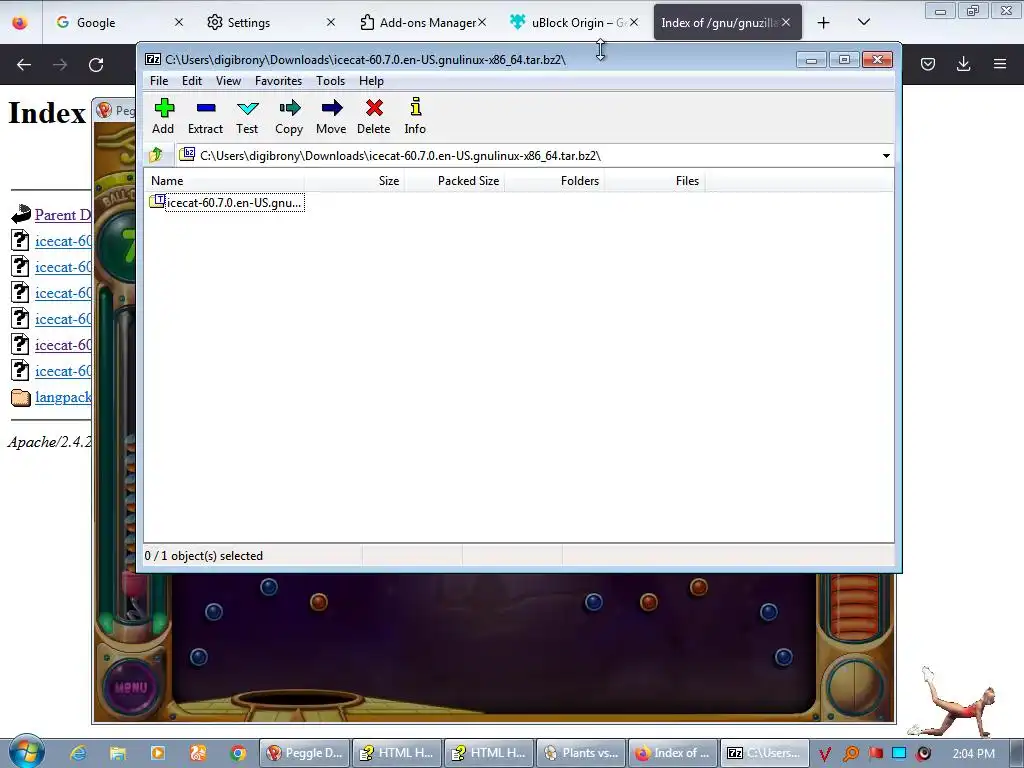Close the Settings tab
This screenshot has height=768, width=1024.
(x=331, y=22)
